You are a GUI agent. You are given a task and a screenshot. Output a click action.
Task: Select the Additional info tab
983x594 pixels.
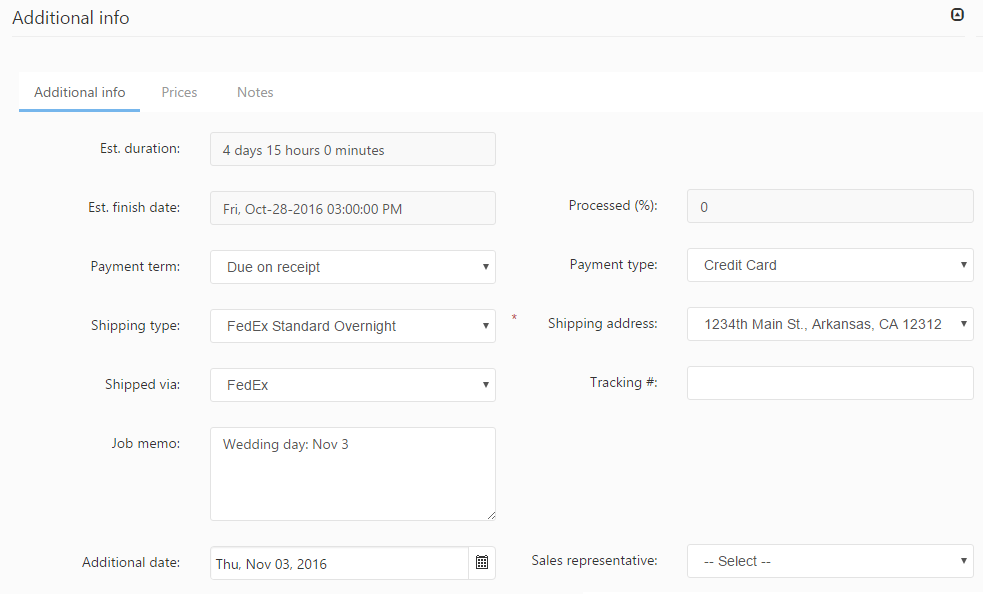point(80,92)
